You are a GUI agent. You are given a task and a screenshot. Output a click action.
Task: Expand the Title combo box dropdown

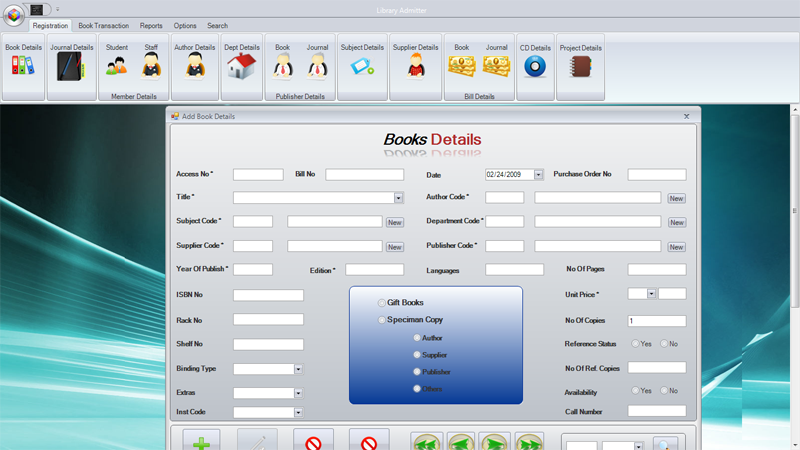[398, 198]
